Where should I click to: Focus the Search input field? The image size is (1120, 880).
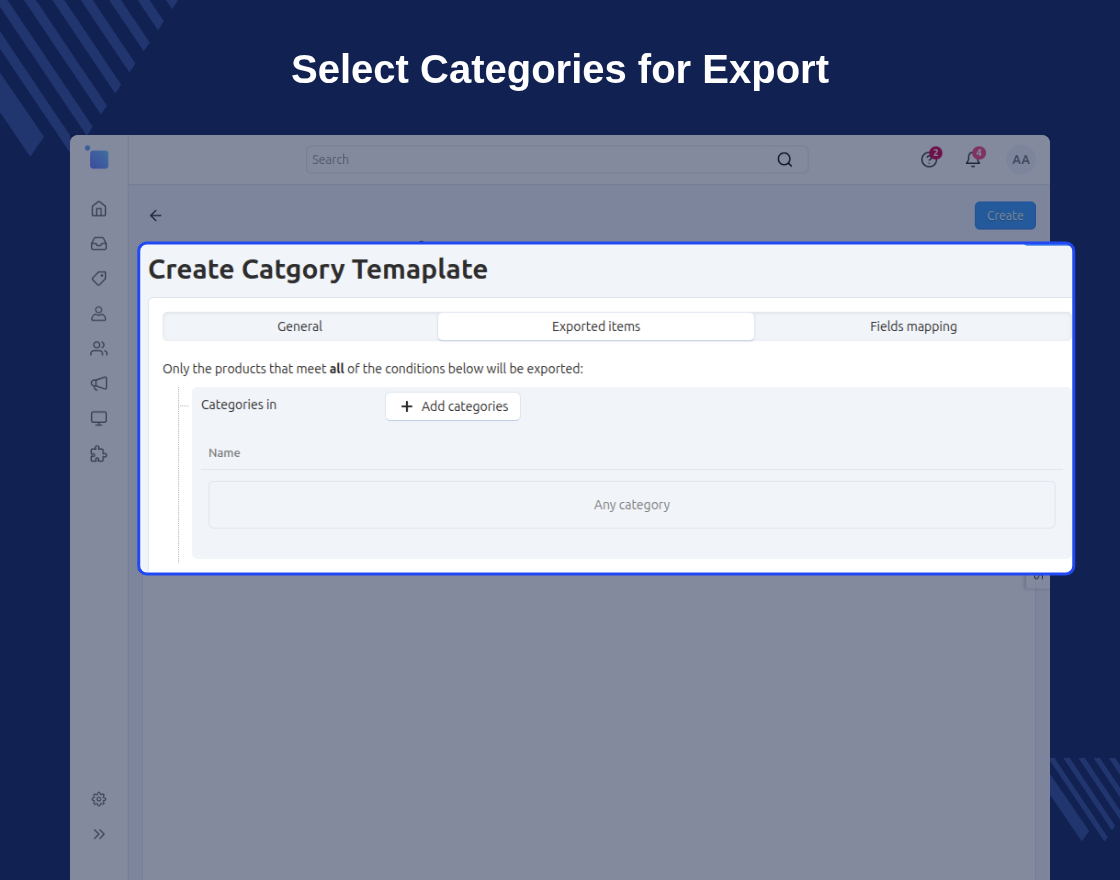(557, 159)
